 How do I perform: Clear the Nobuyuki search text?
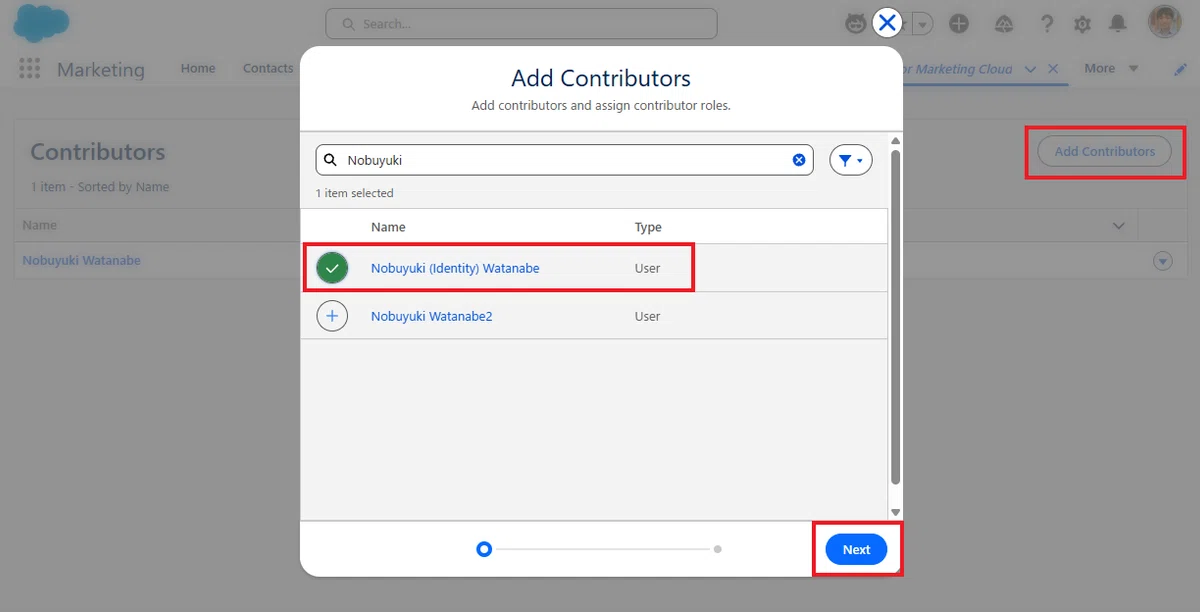tap(799, 160)
